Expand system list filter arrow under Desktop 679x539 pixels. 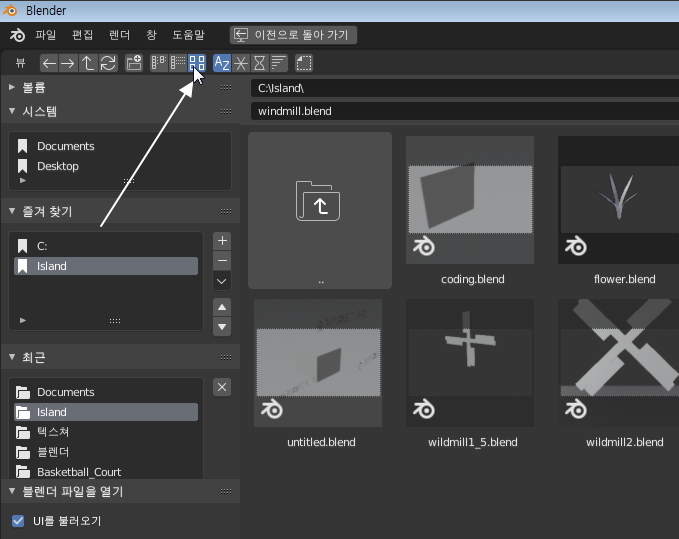[x=23, y=181]
